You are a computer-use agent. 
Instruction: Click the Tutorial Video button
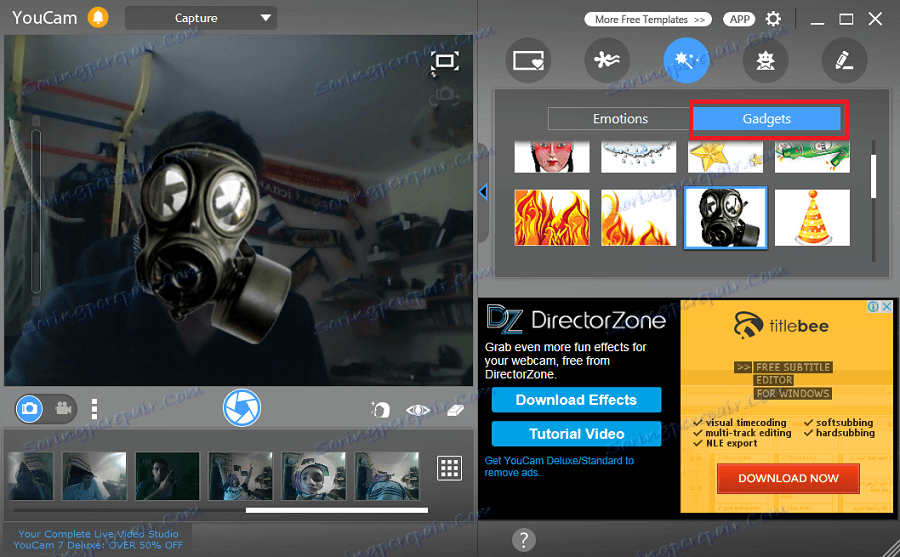point(576,434)
